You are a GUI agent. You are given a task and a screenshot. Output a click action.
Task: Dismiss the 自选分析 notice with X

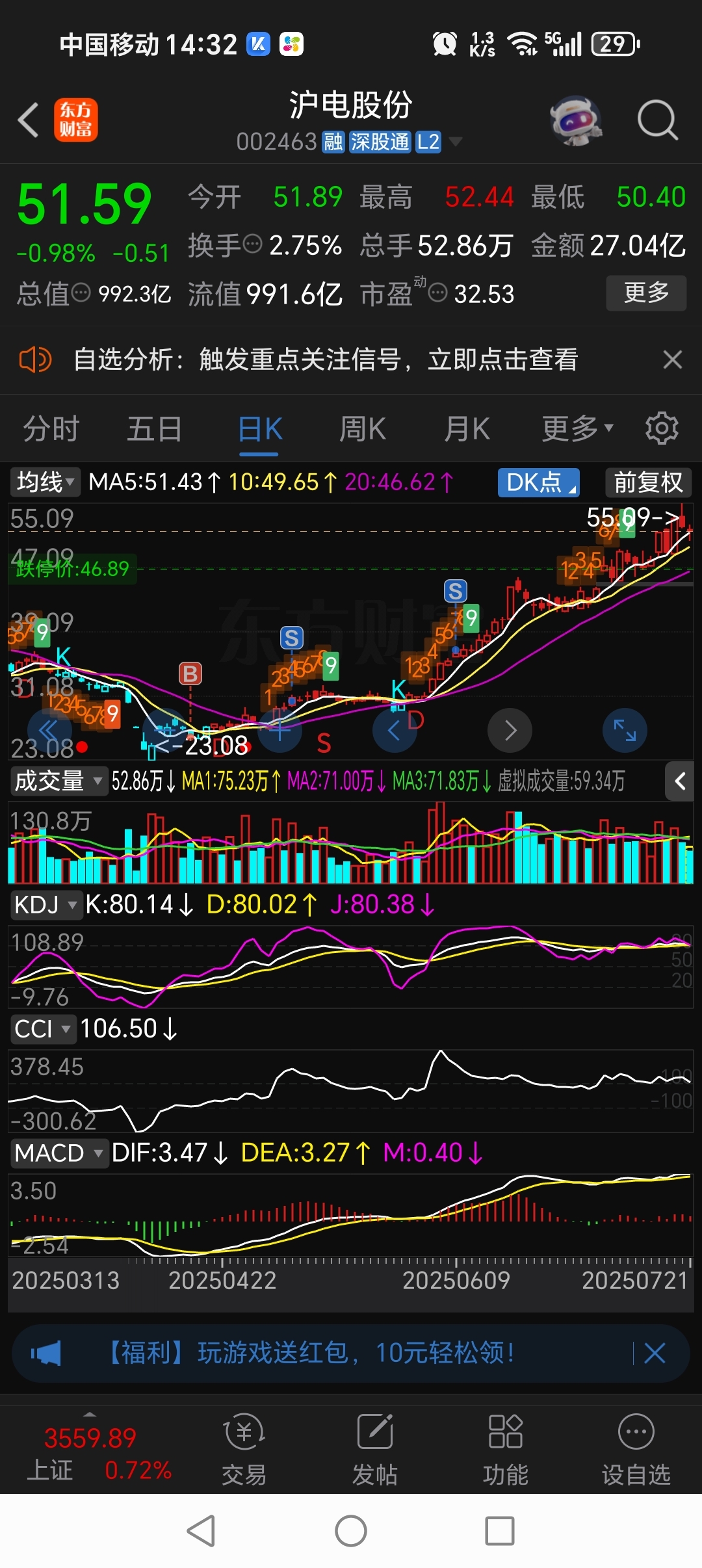pos(673,359)
